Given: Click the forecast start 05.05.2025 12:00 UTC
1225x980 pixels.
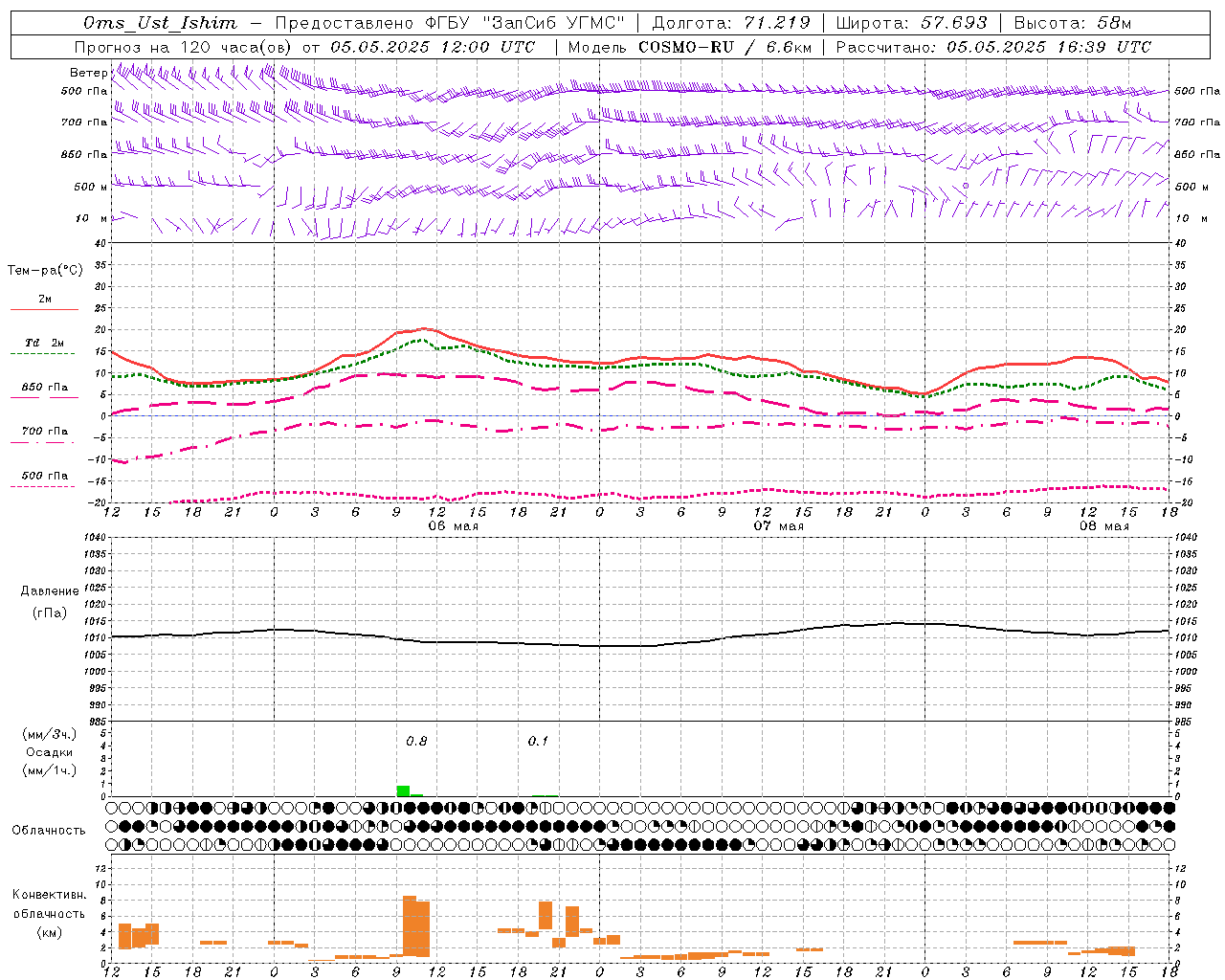Looking at the screenshot, I should (x=433, y=47).
